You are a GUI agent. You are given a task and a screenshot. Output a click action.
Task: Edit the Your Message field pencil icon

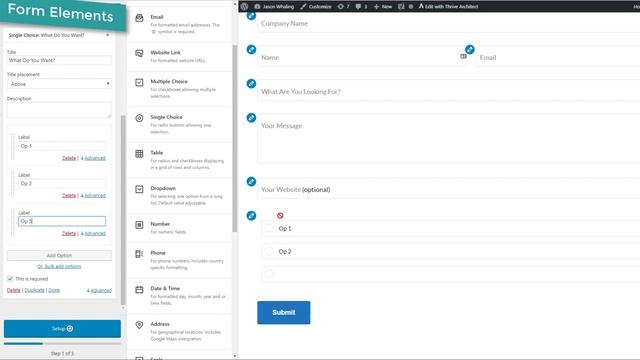pos(251,118)
